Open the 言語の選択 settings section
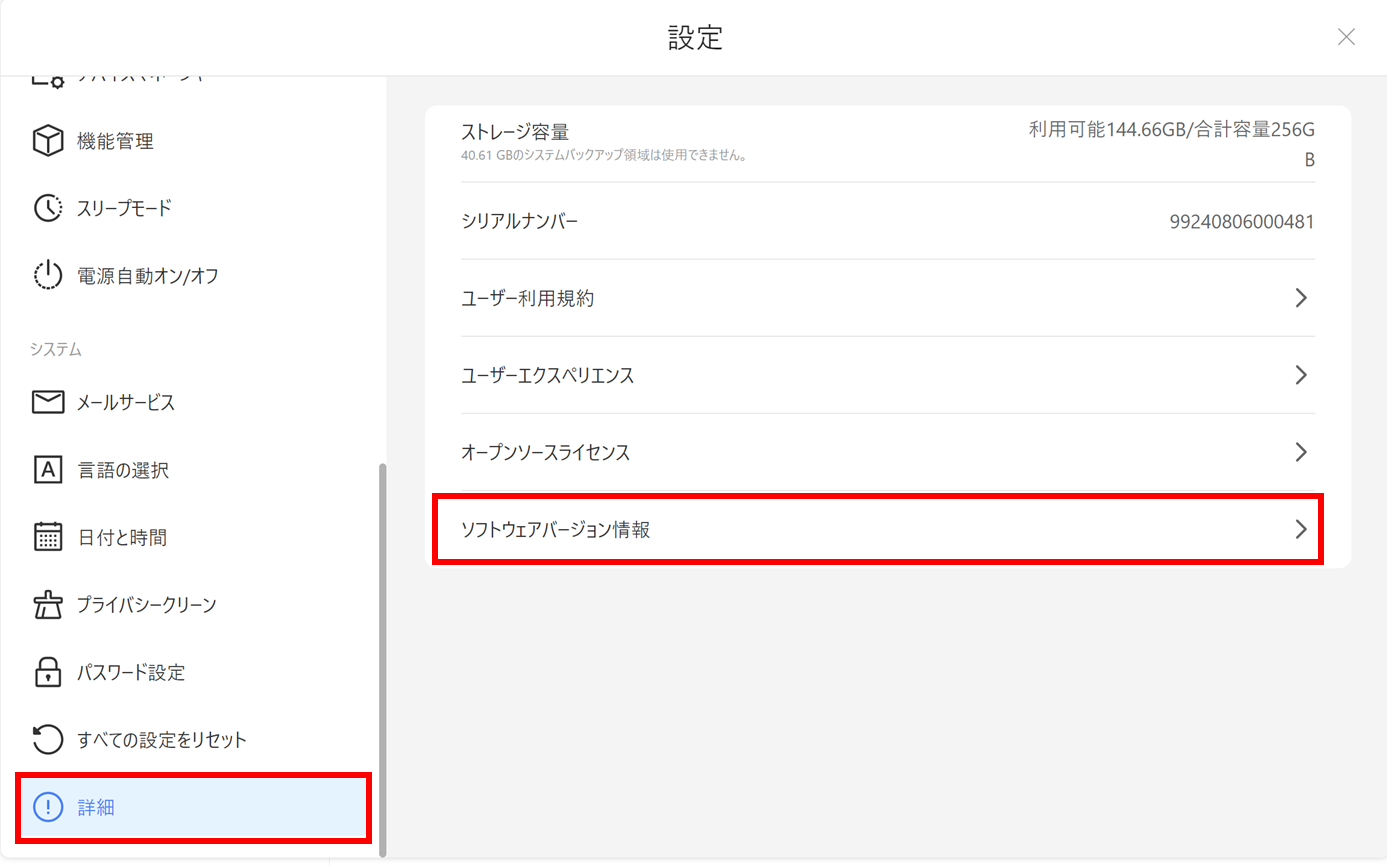 (122, 470)
